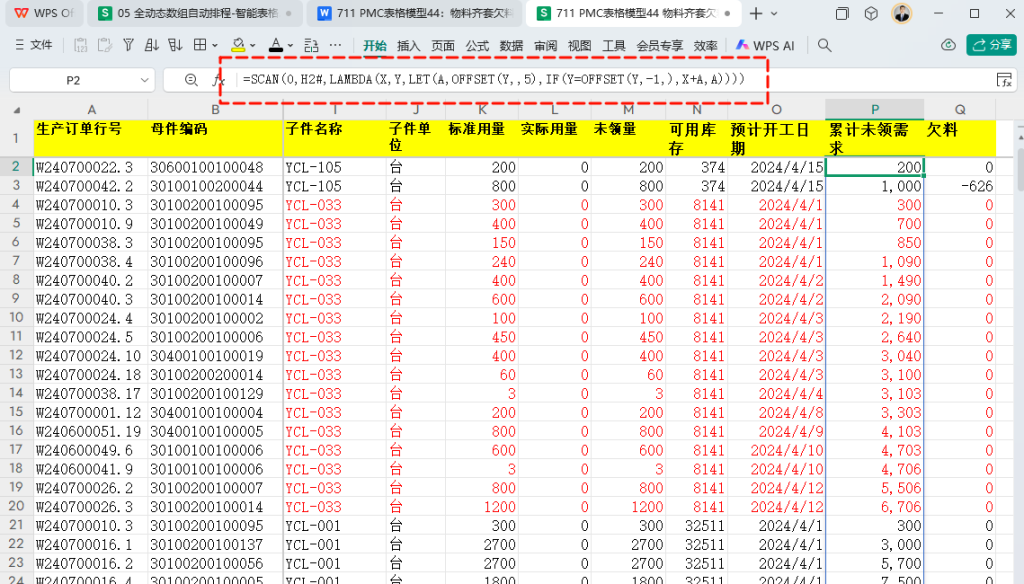The image size is (1024, 584).
Task: Open the 效率 tab
Action: click(x=705, y=46)
